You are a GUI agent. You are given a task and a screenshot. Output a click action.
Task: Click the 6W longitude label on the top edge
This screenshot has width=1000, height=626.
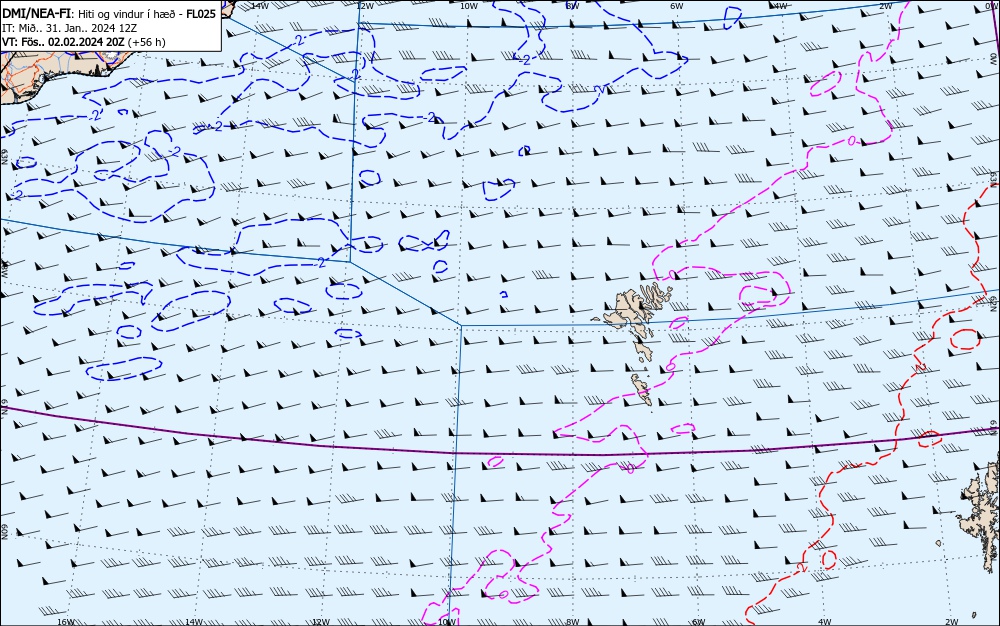pos(677,6)
